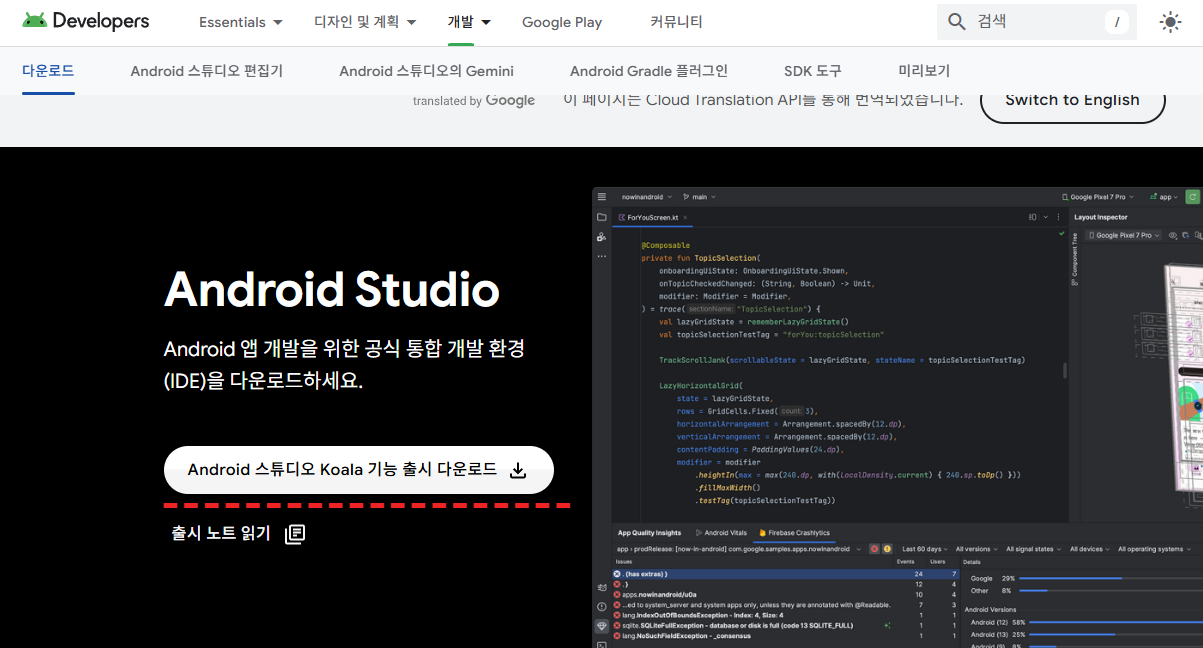
Task: Select the SDK 도구 tab
Action: (x=813, y=71)
